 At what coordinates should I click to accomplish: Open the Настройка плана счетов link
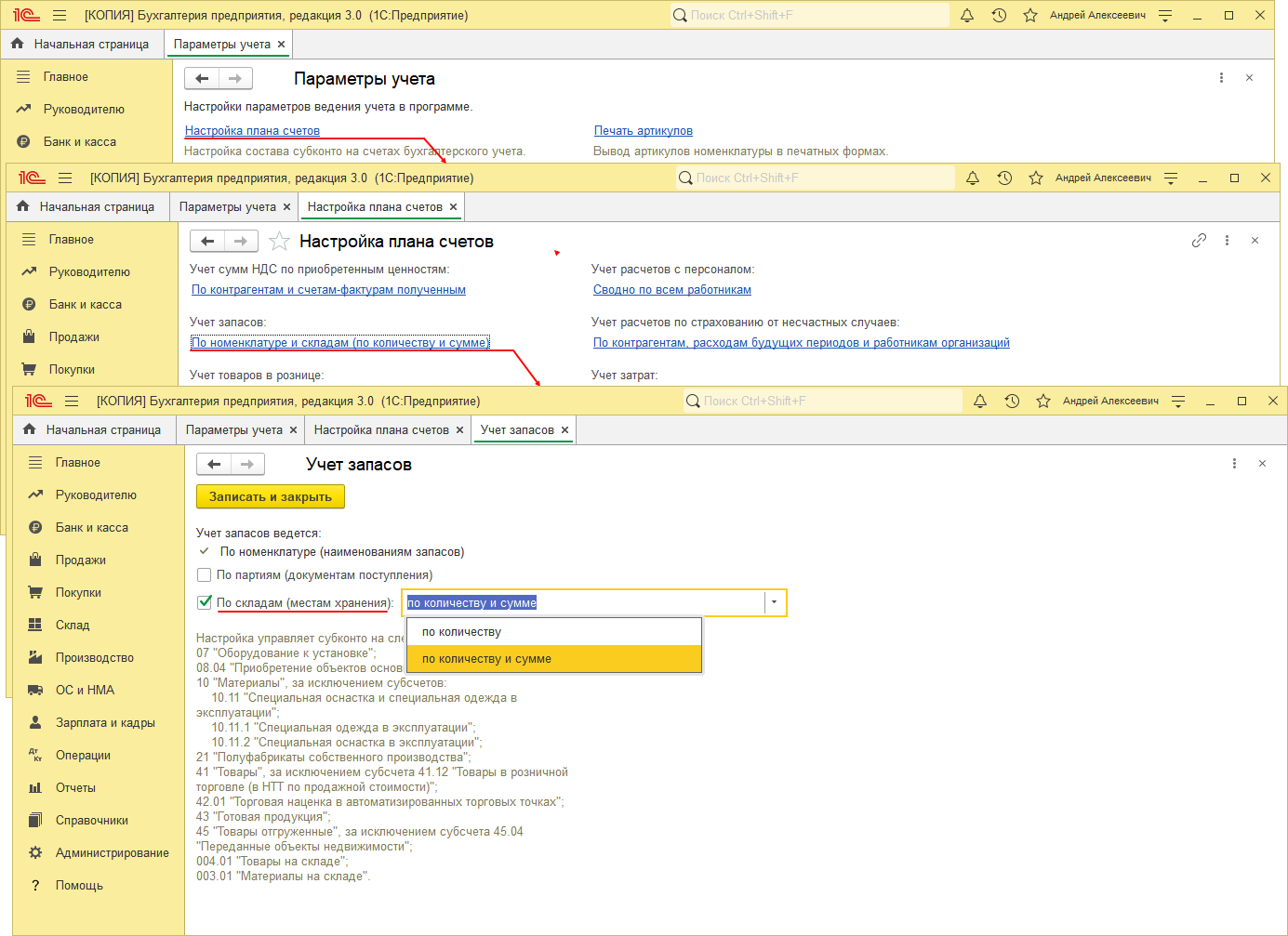pyautogui.click(x=252, y=131)
